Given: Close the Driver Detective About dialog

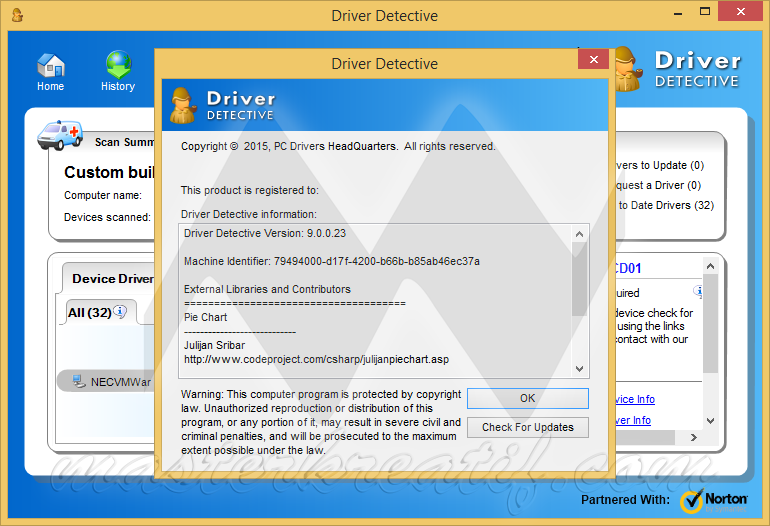Looking at the screenshot, I should [x=593, y=59].
